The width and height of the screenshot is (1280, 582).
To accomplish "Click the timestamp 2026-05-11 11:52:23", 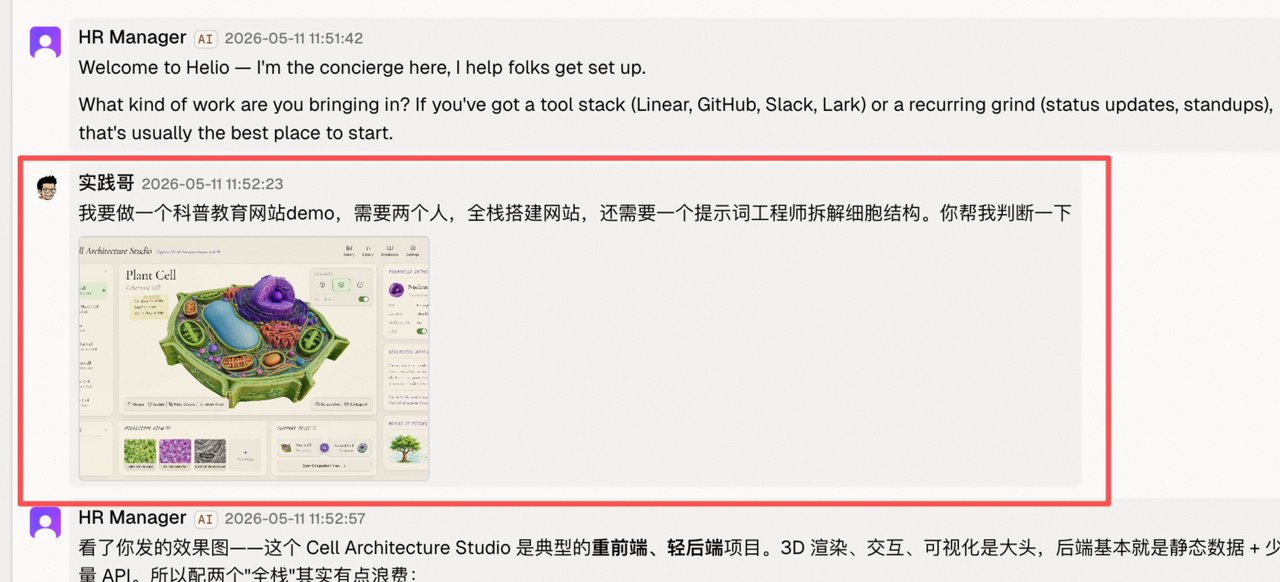I will (x=212, y=184).
